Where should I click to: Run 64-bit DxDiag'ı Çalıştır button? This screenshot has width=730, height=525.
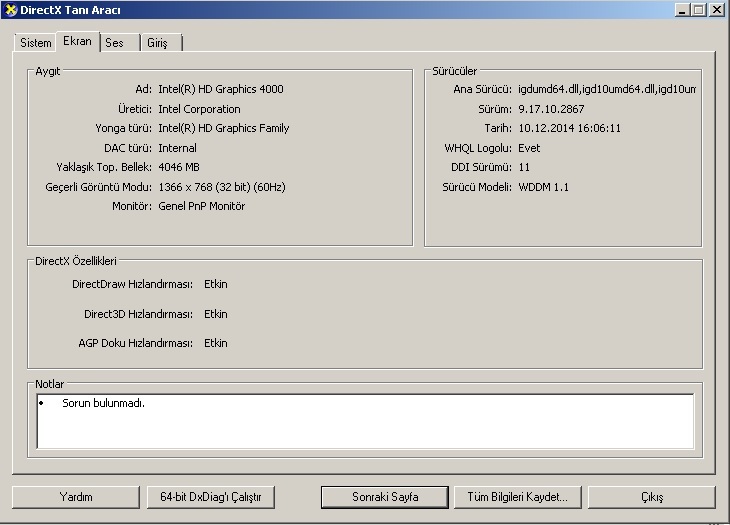coord(211,497)
